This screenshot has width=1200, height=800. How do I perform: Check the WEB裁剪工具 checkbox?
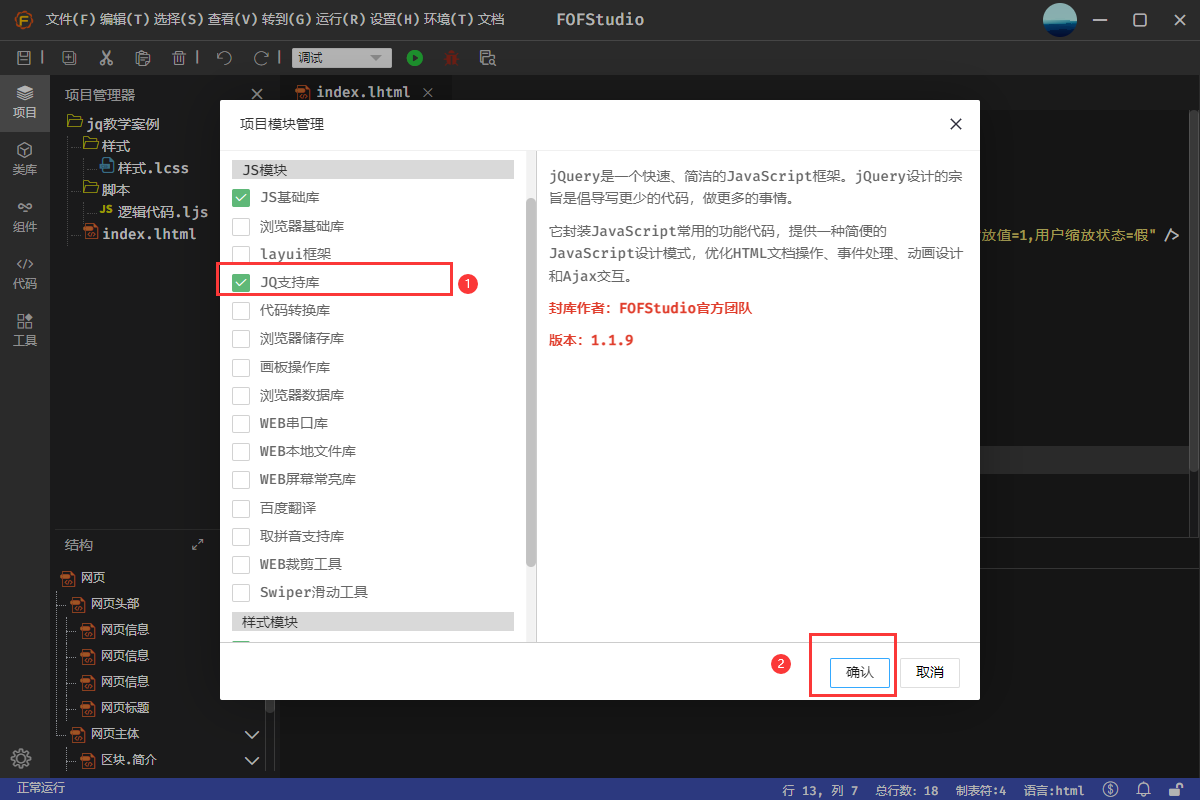pos(241,564)
